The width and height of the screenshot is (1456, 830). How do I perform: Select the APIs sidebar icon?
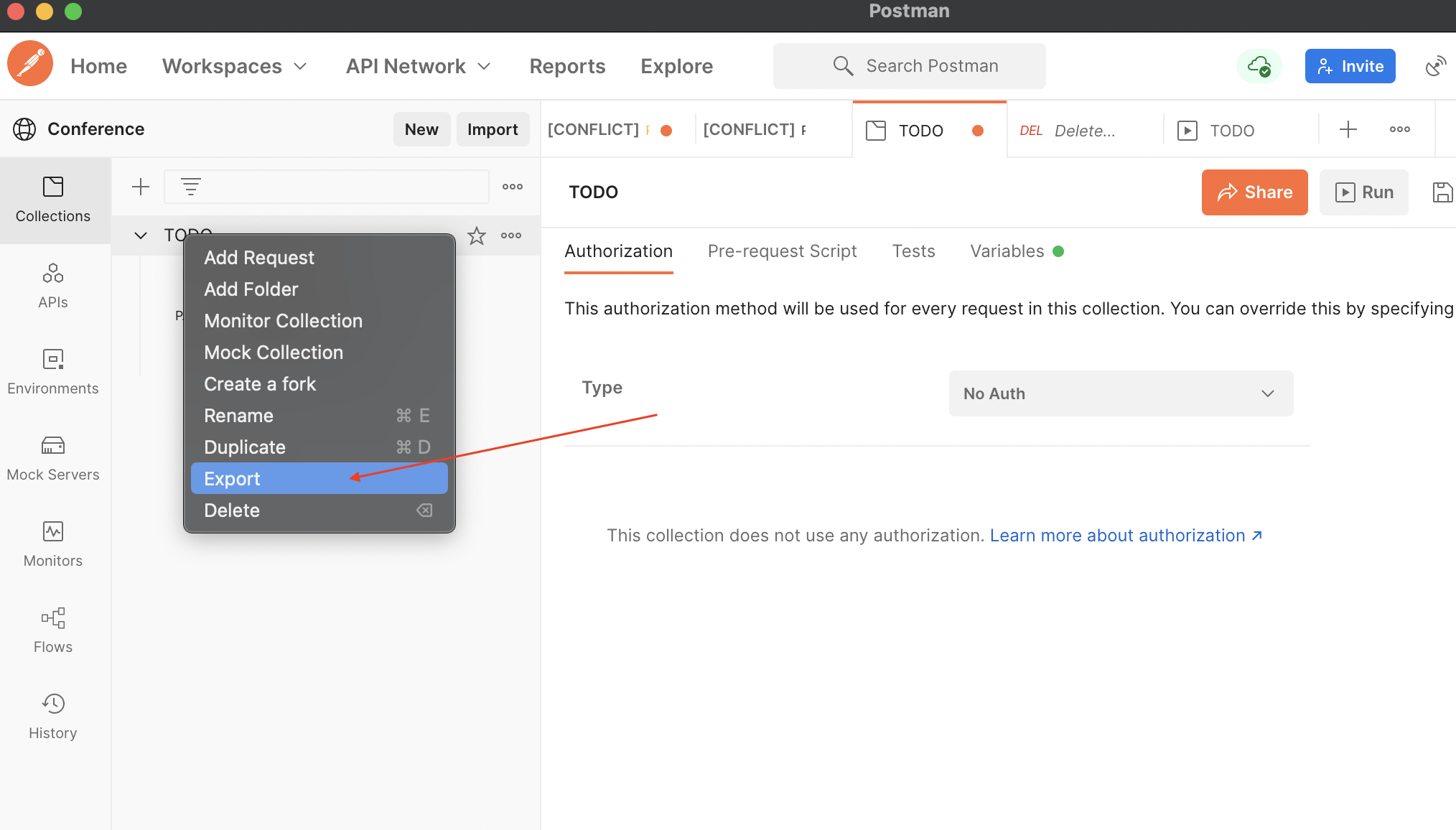click(x=53, y=286)
